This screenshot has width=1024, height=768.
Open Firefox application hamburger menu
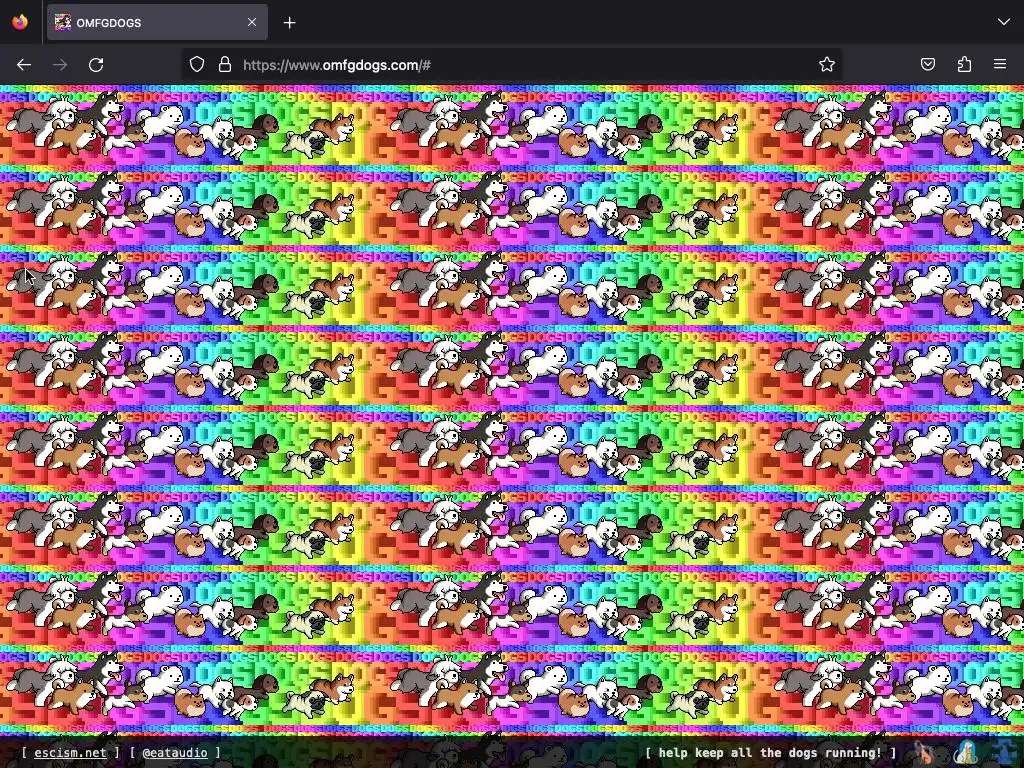pyautogui.click(x=1000, y=64)
